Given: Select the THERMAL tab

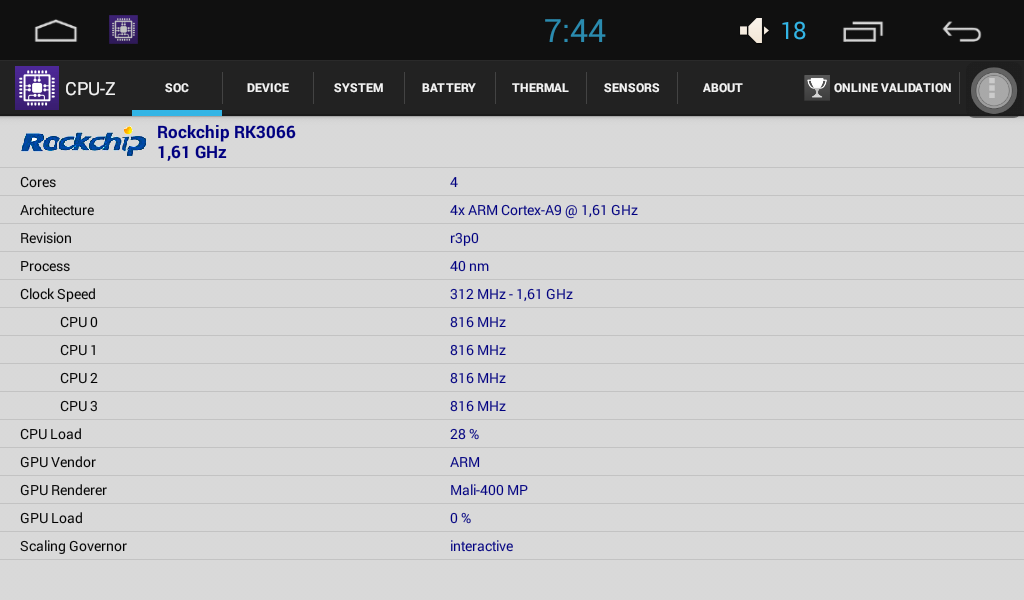Looking at the screenshot, I should tap(540, 88).
